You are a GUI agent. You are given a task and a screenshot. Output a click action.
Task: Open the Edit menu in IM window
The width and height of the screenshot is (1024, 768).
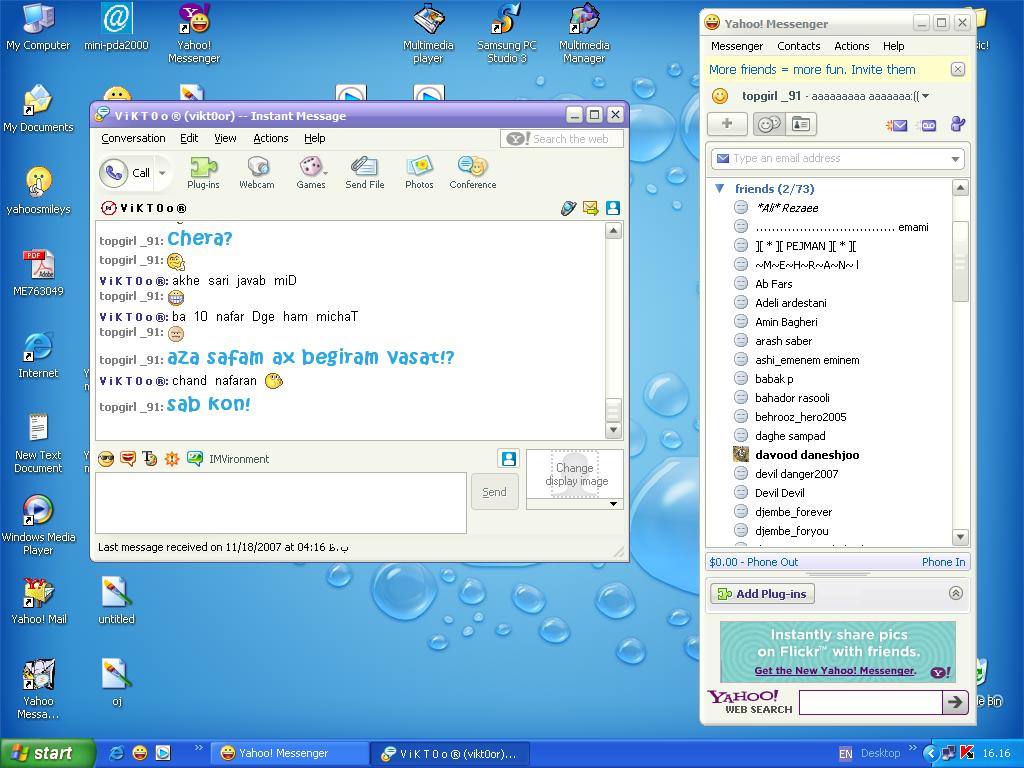click(189, 138)
